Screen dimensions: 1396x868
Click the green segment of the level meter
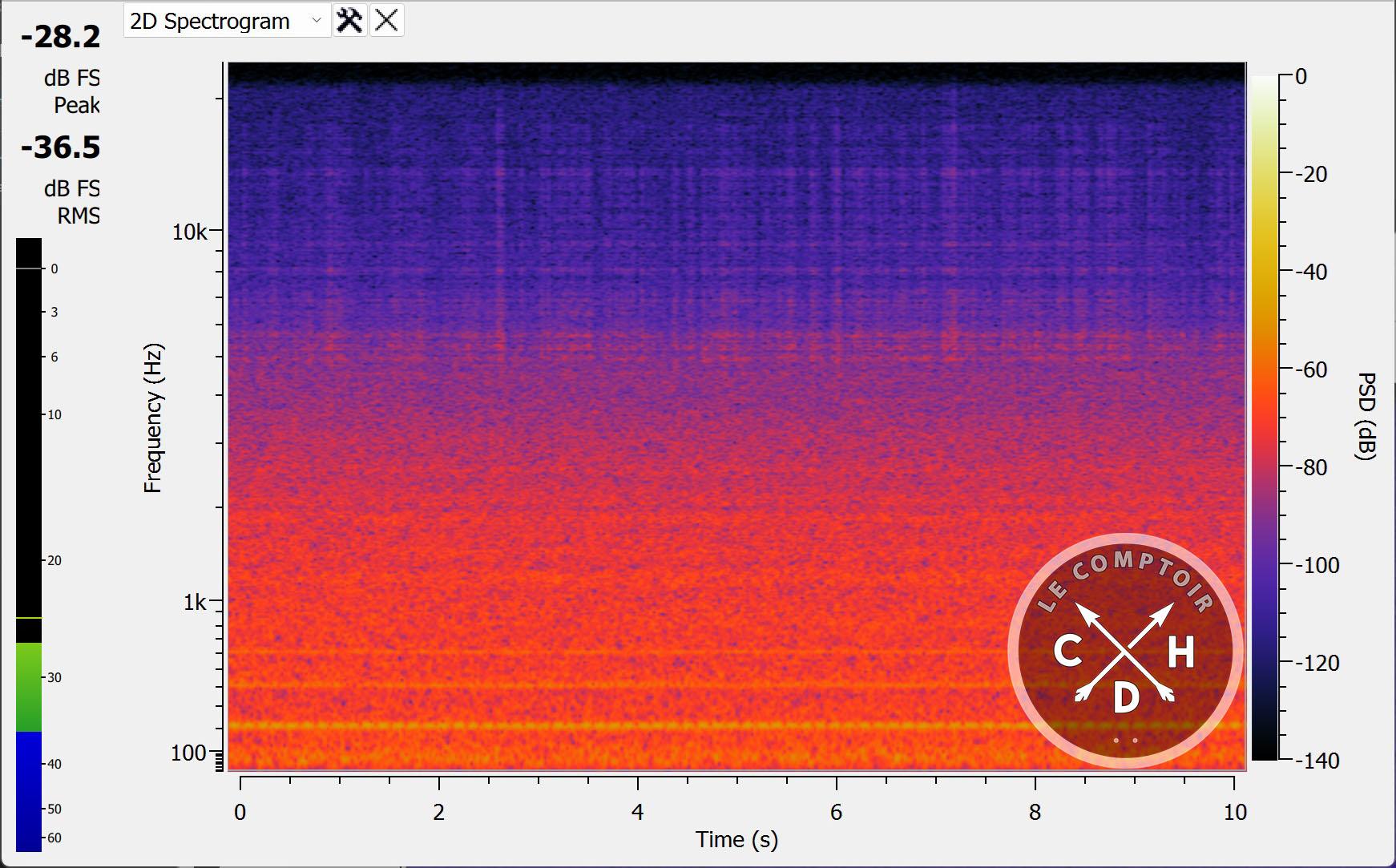click(29, 686)
